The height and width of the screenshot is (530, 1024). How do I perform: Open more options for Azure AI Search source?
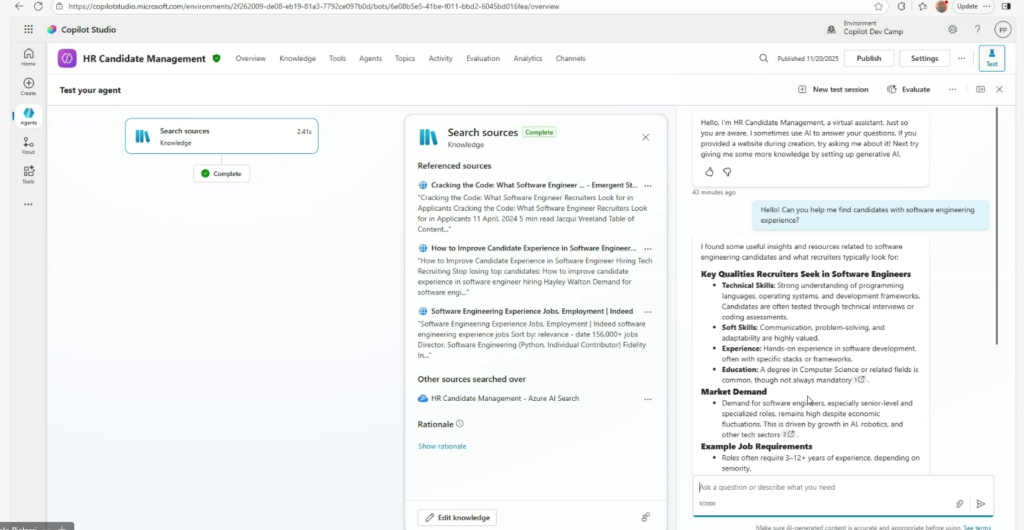click(648, 399)
